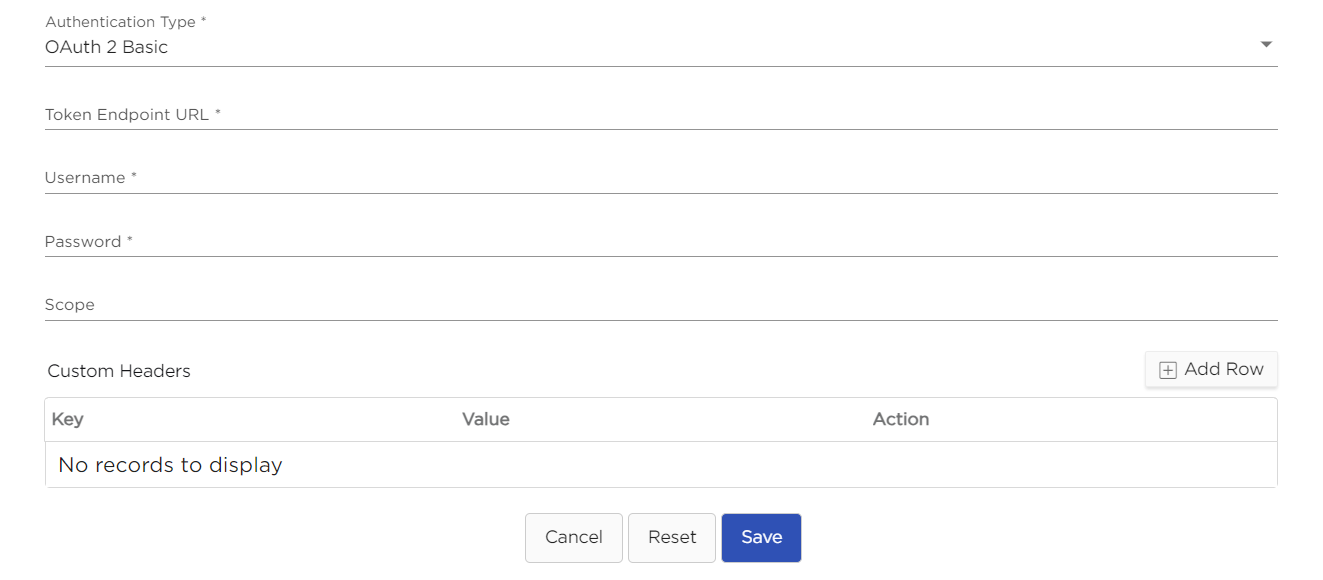
Task: Select the Value column header
Action: [486, 419]
